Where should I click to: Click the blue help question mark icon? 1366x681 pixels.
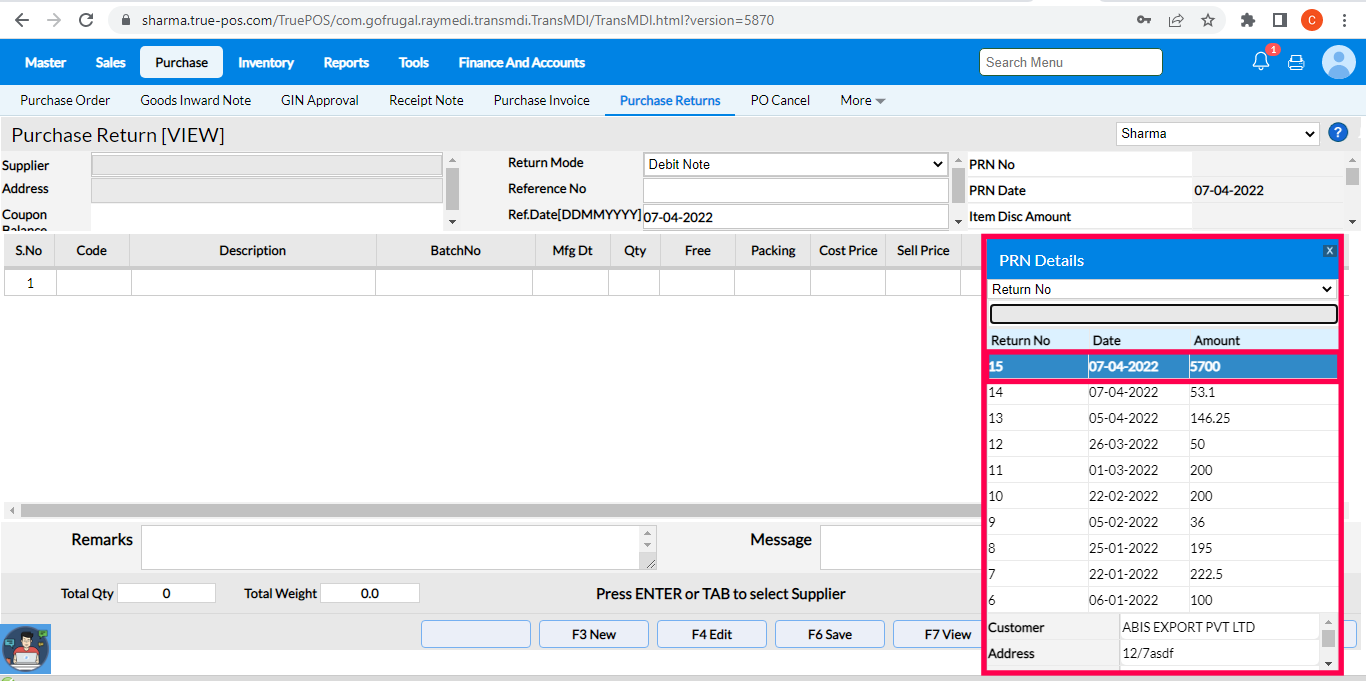[x=1337, y=133]
